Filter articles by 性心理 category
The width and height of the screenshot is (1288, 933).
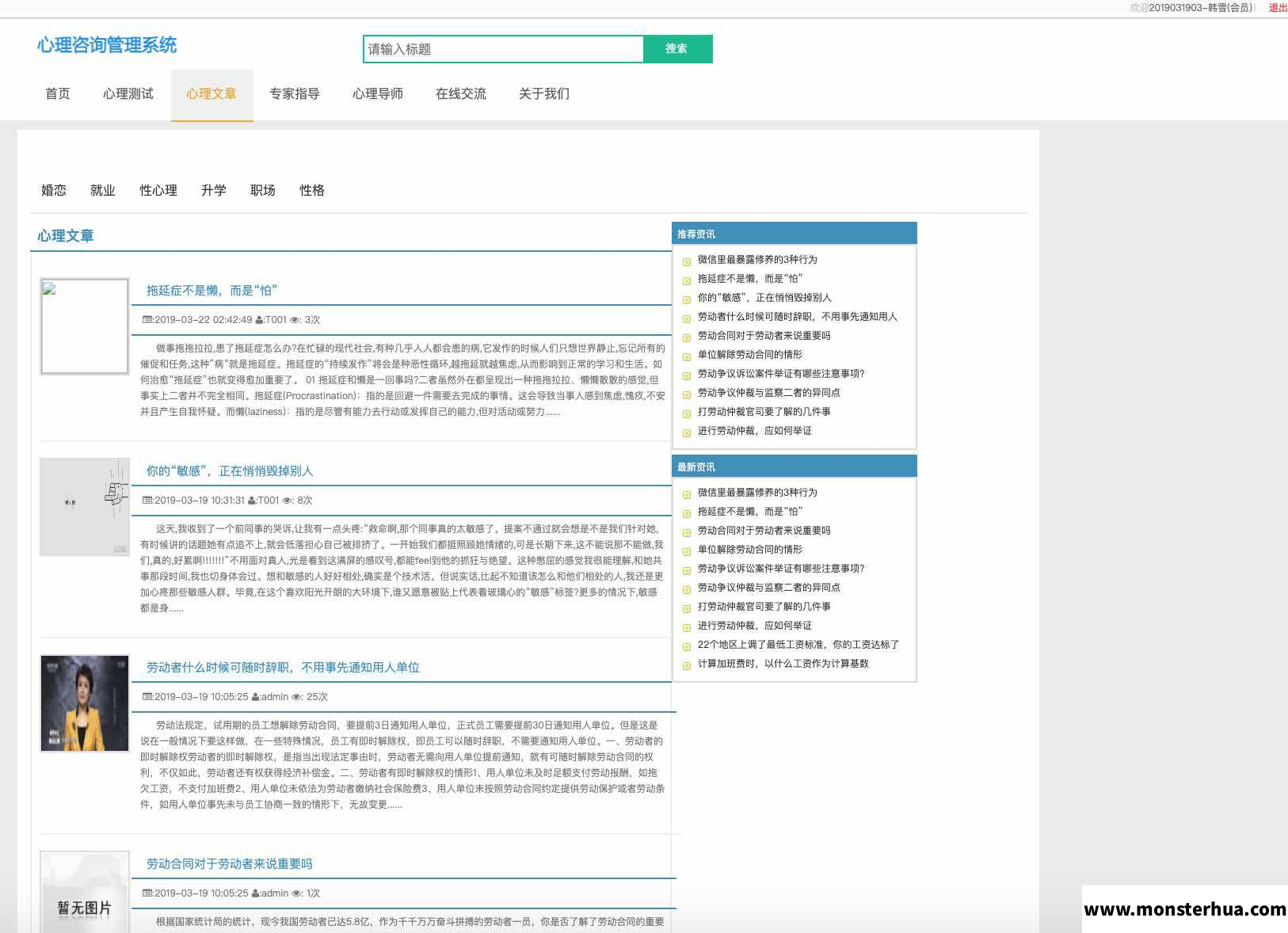(158, 190)
